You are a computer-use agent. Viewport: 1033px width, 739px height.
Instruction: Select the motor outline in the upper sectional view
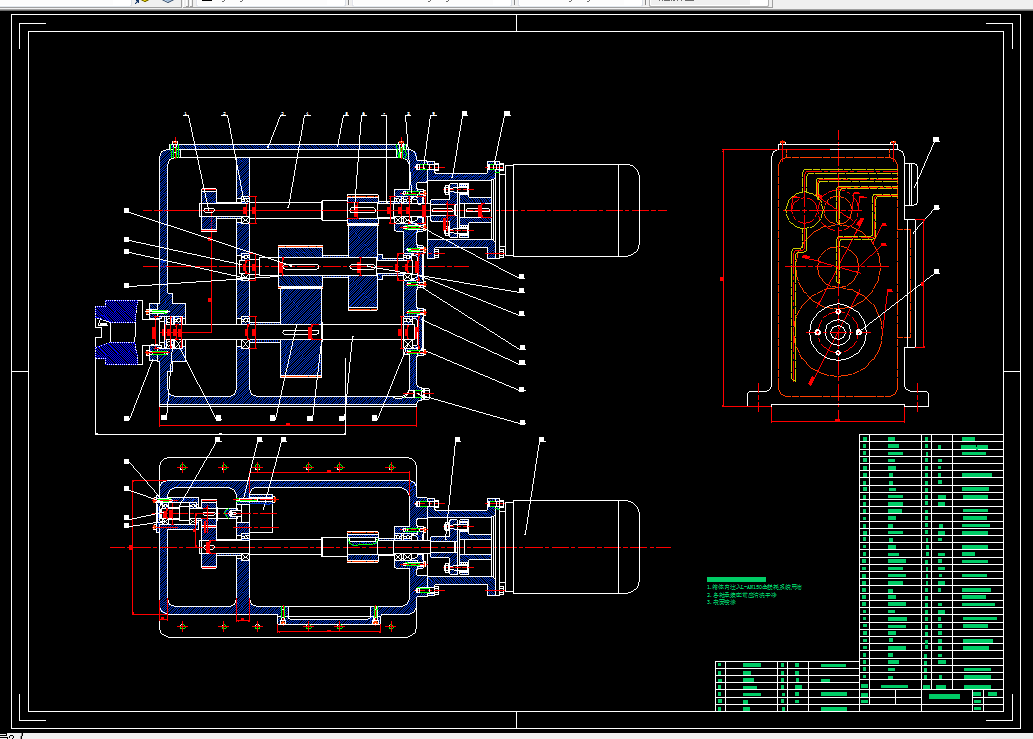[x=572, y=210]
